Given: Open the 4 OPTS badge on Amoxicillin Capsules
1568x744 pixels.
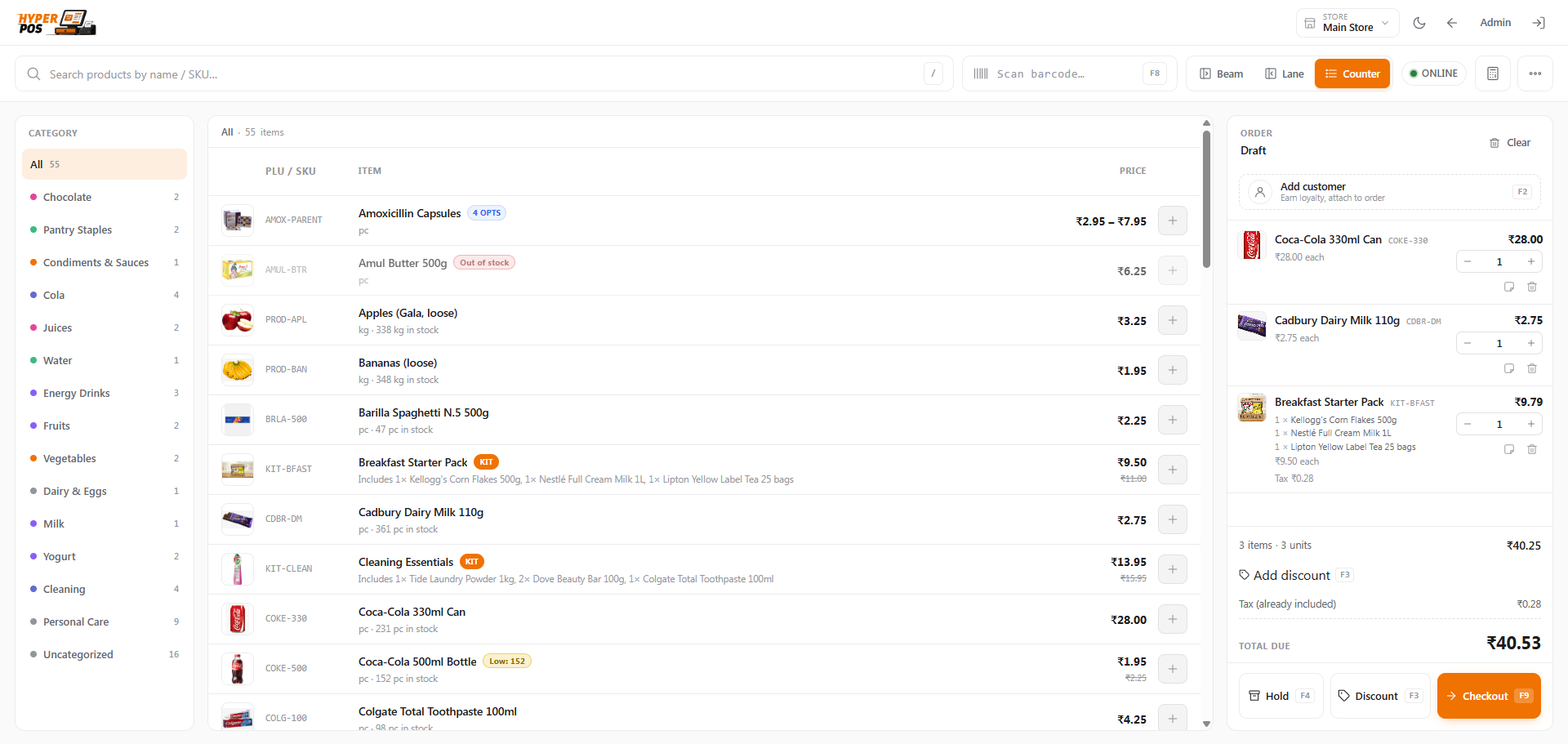Looking at the screenshot, I should point(487,213).
